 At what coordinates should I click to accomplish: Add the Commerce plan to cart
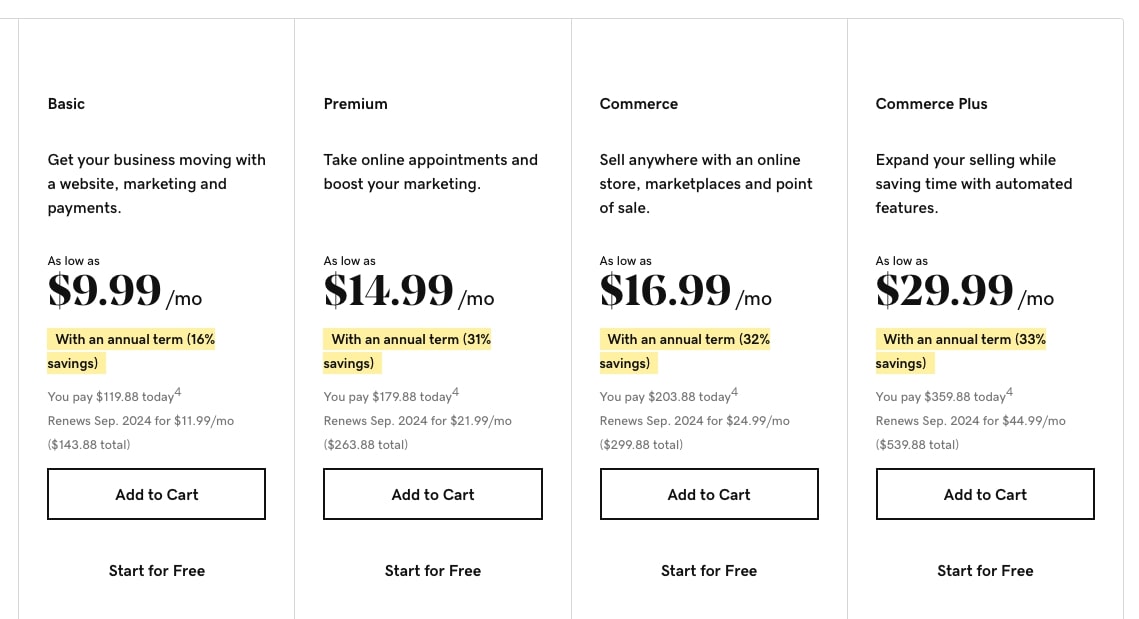709,494
